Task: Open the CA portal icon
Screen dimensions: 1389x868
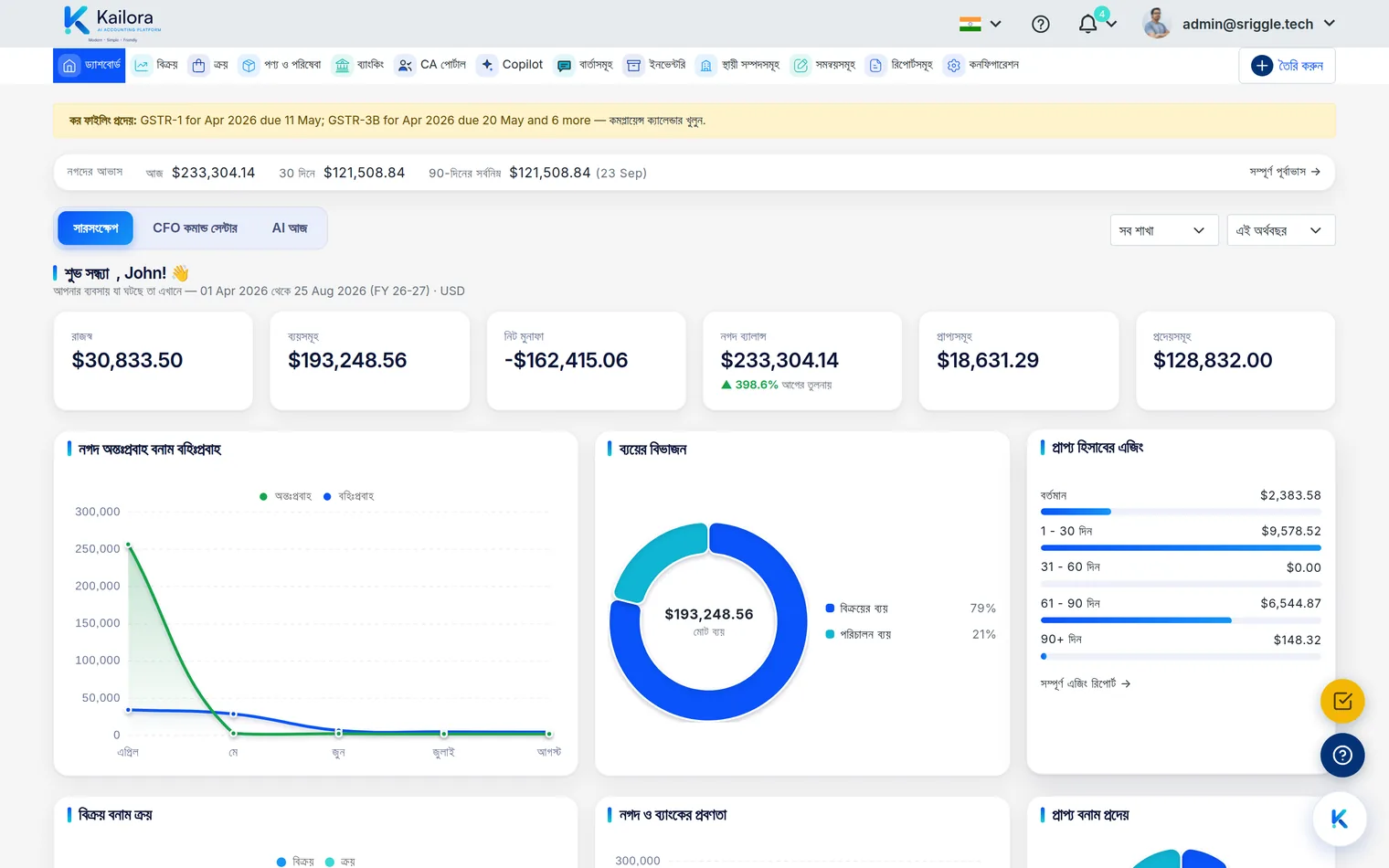Action: 405,66
